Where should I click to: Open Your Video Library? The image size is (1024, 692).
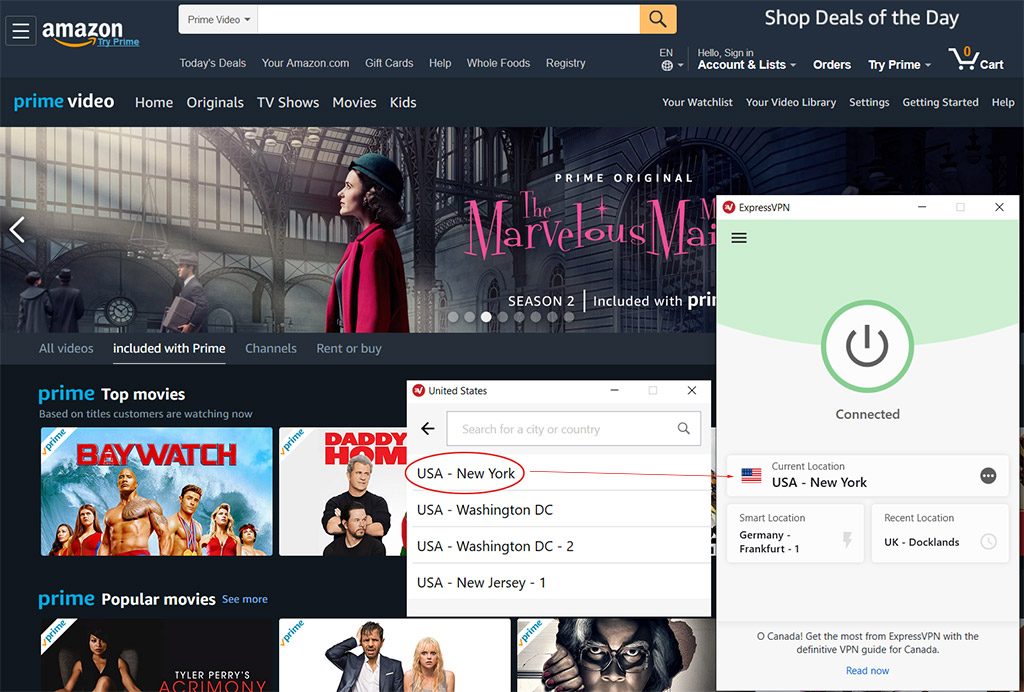point(790,102)
